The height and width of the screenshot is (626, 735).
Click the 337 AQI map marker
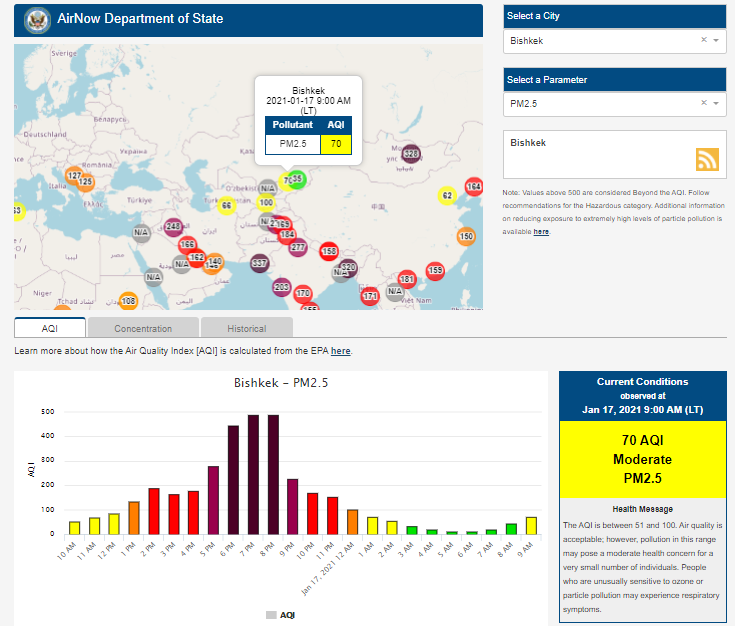point(259,263)
